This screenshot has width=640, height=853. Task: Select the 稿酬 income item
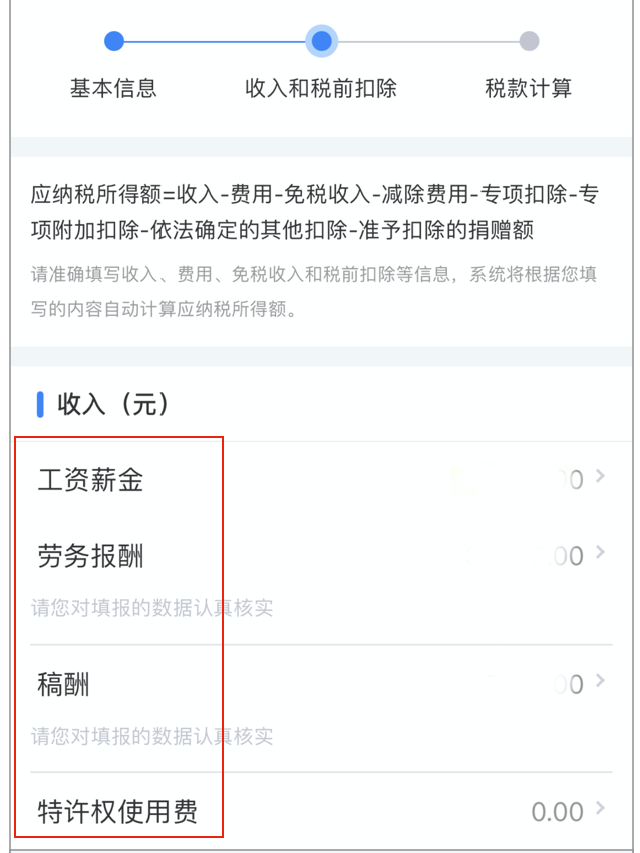(64, 685)
